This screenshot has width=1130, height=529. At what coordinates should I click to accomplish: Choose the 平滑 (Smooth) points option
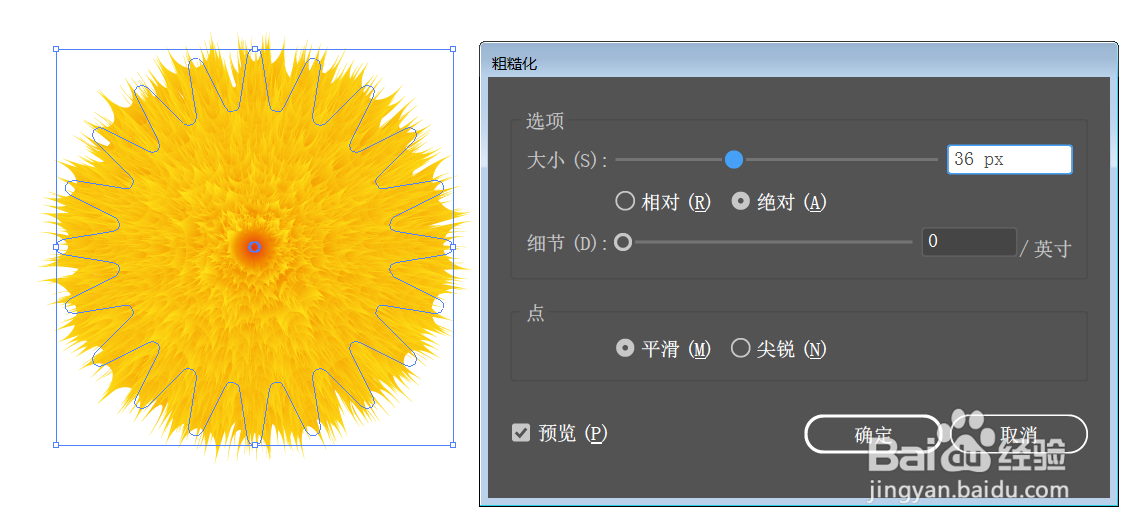[663, 350]
